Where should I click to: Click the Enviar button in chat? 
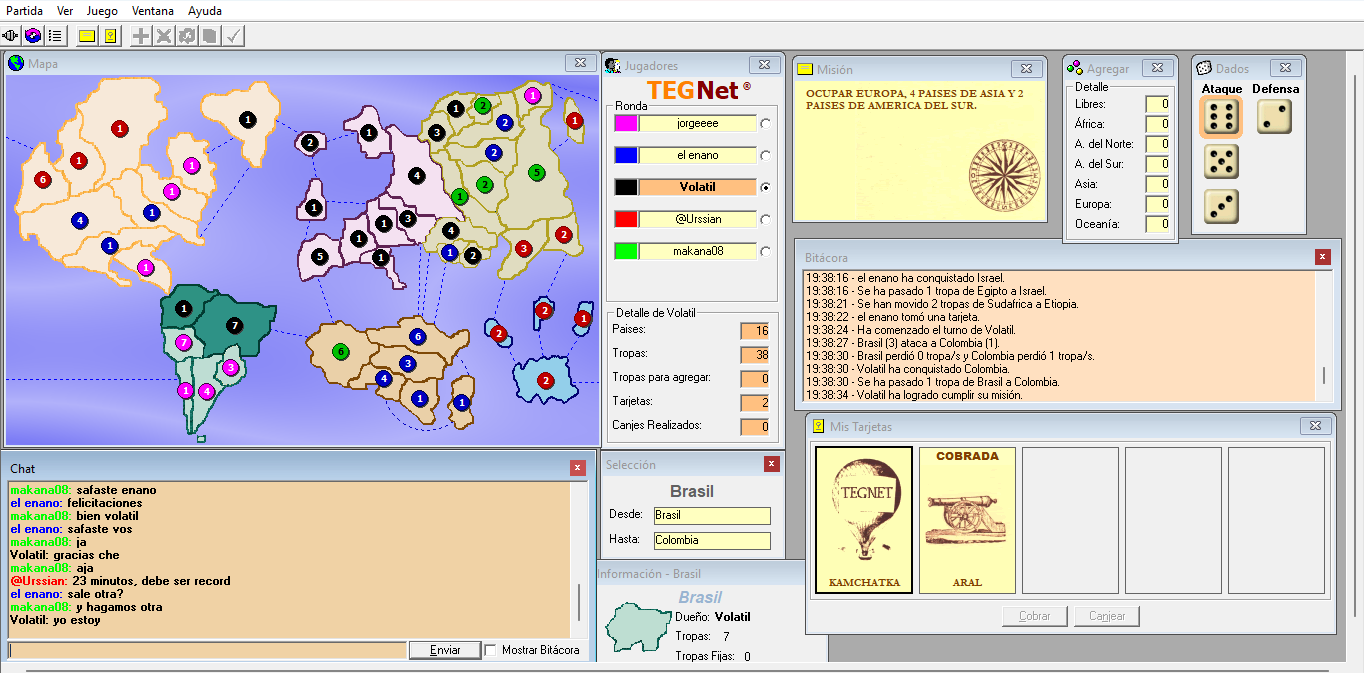click(x=445, y=650)
